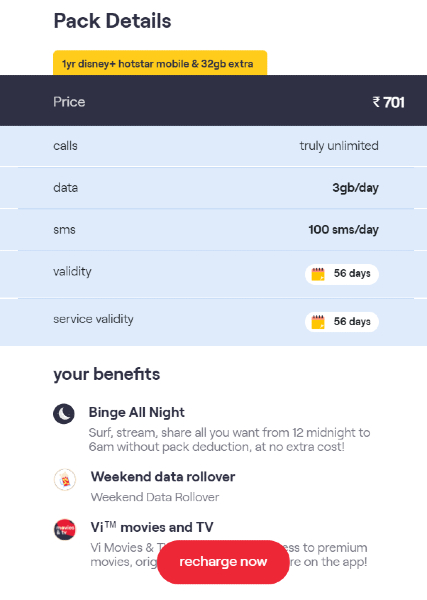The image size is (427, 600).
Task: Open the Binge All Night benefit heading
Action: (137, 412)
